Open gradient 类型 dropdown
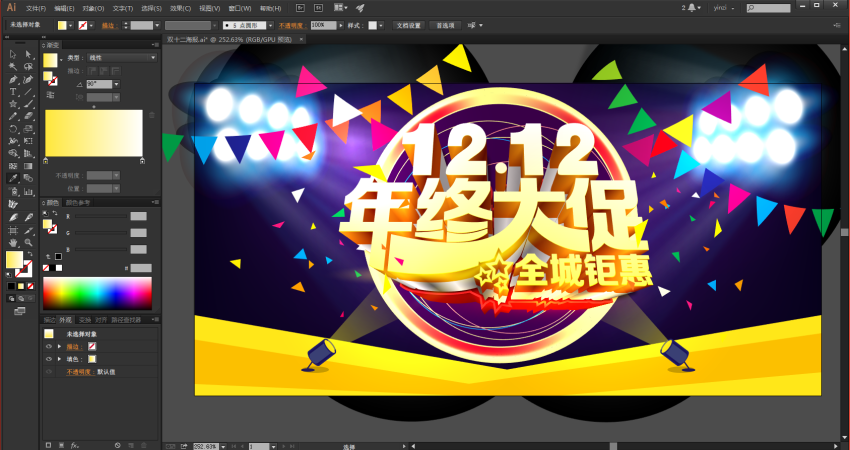This screenshot has width=850, height=450. pos(123,57)
